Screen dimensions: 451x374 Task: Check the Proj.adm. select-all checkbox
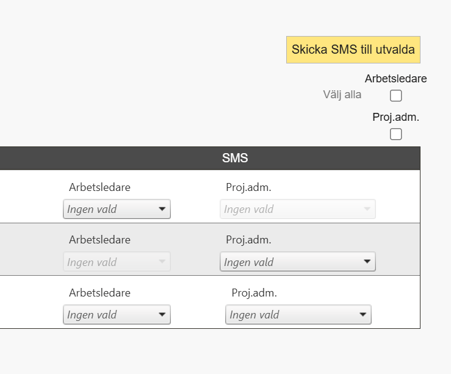[x=396, y=134]
